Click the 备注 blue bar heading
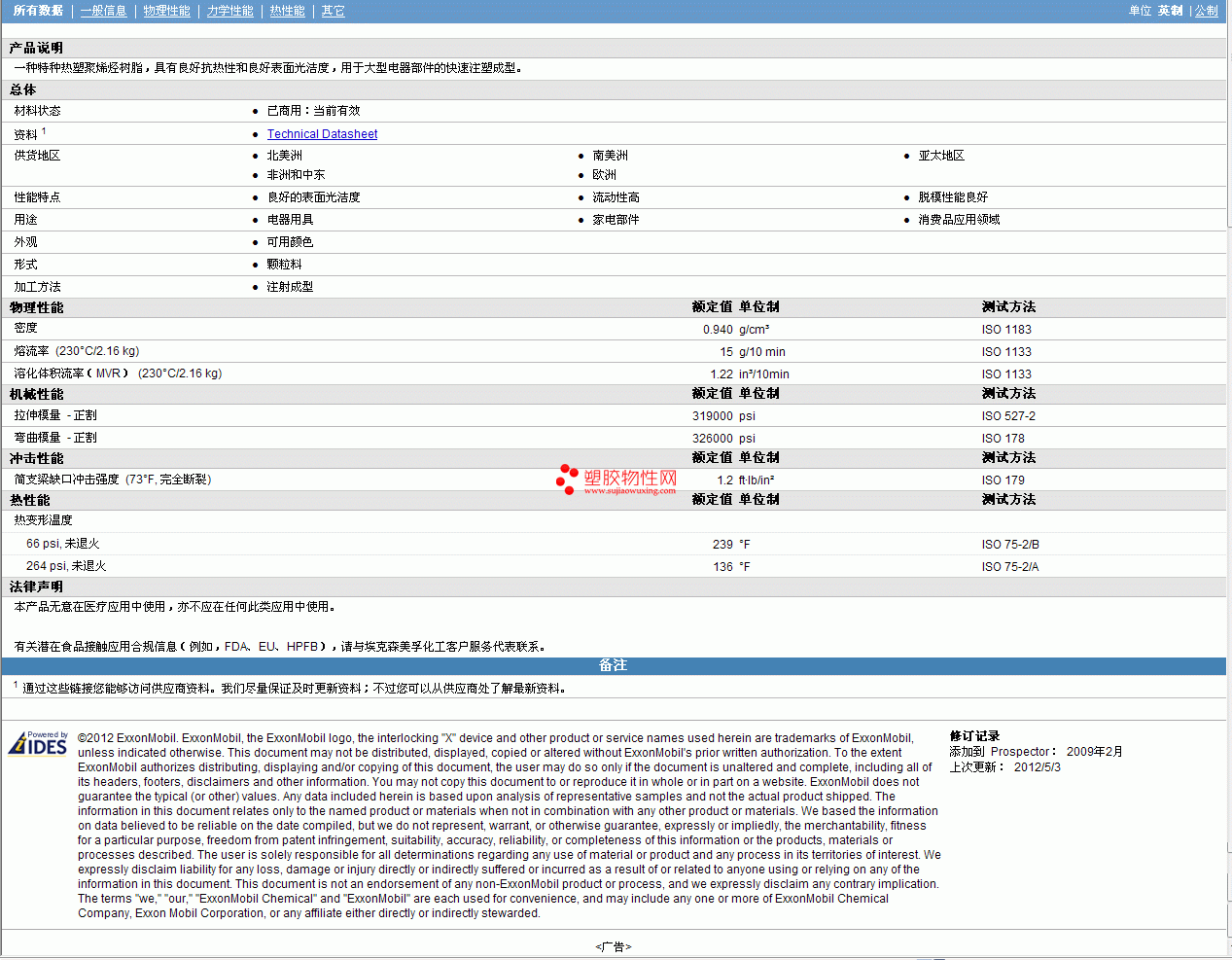 (613, 665)
